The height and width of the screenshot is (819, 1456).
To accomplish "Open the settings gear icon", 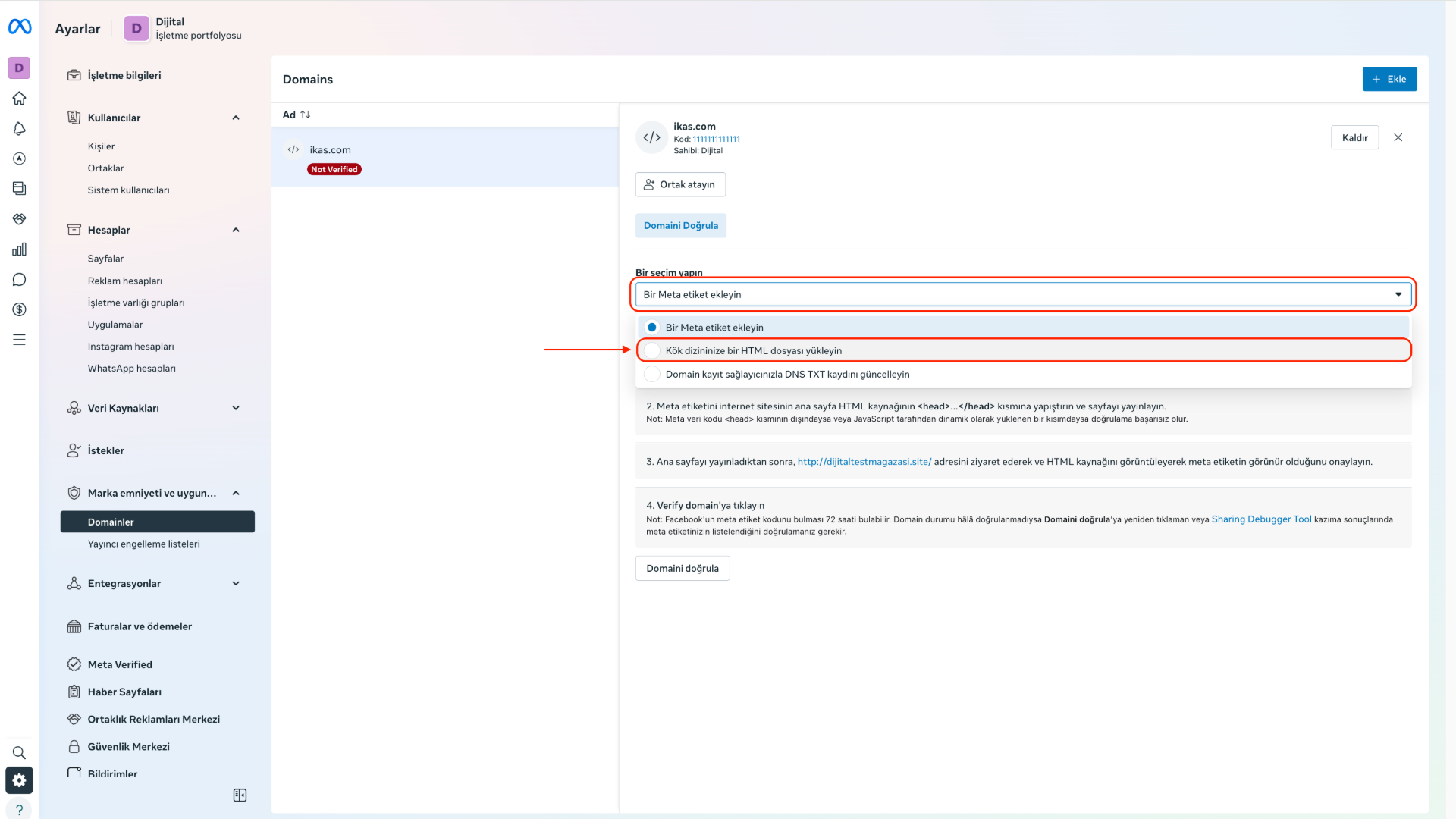I will (19, 780).
